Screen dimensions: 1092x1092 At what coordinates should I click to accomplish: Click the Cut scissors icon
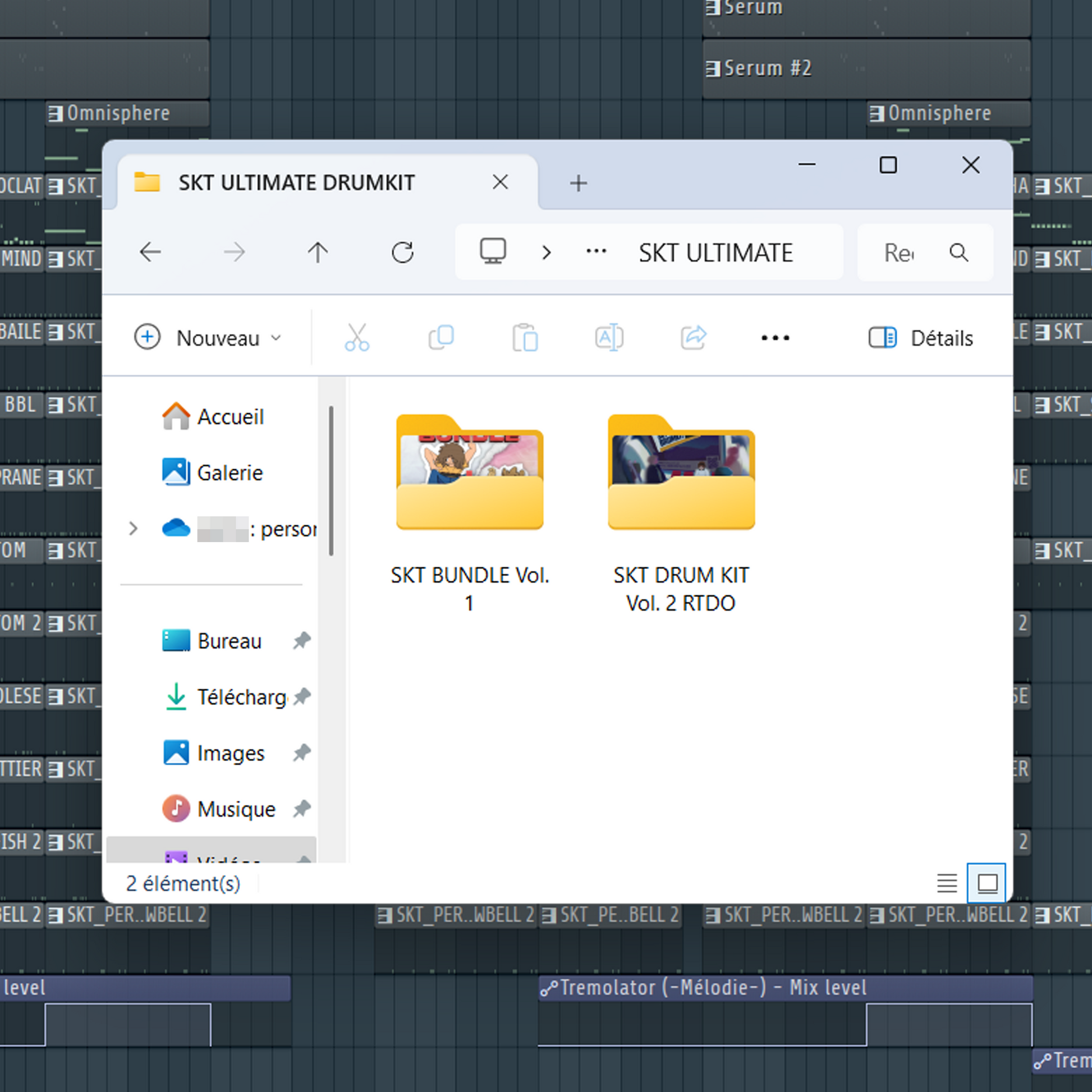tap(357, 337)
